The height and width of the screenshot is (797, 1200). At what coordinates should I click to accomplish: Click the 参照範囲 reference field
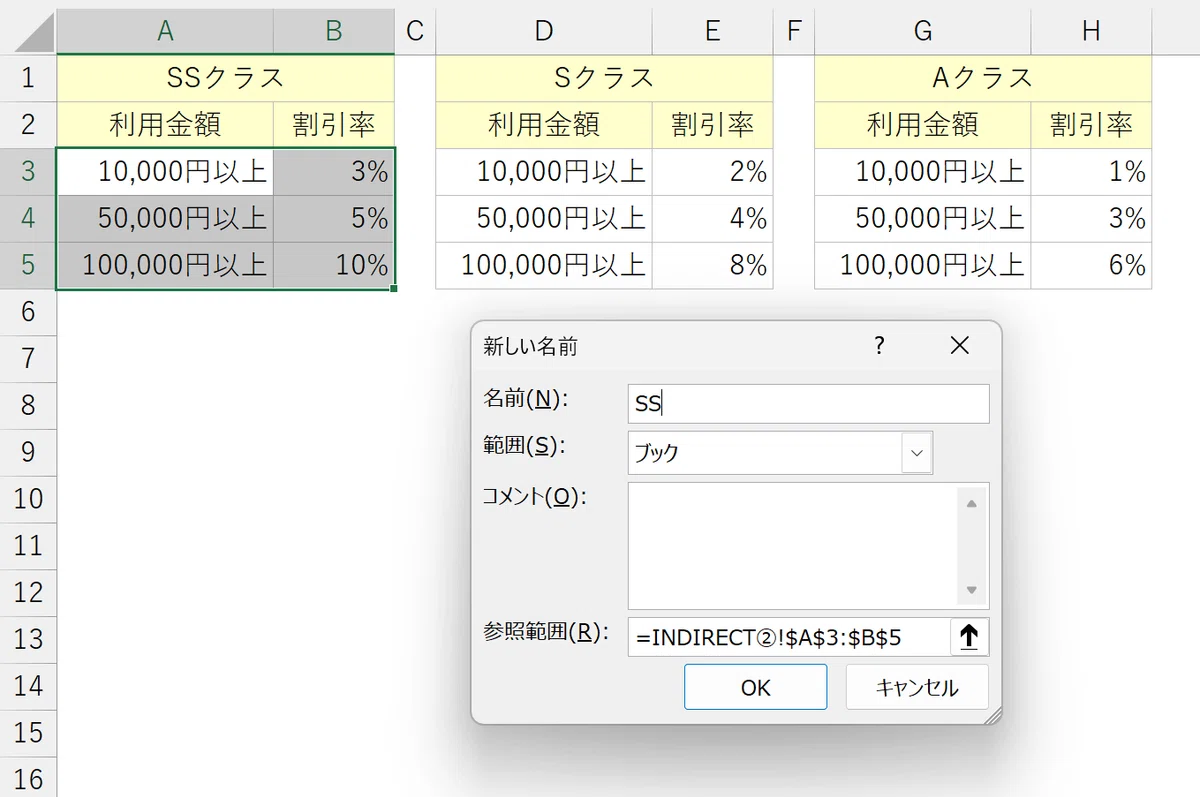pos(789,637)
